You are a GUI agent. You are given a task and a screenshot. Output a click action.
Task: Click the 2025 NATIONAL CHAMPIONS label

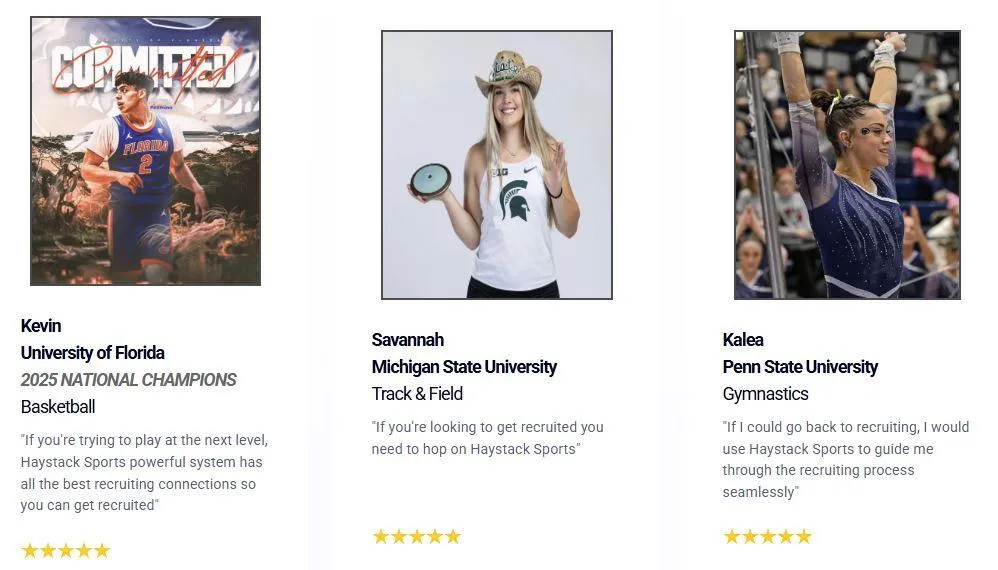pyautogui.click(x=128, y=380)
